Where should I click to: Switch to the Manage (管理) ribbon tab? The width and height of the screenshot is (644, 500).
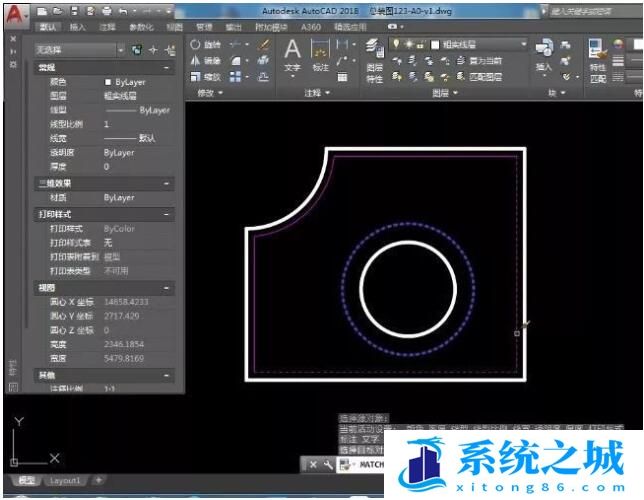tap(204, 28)
